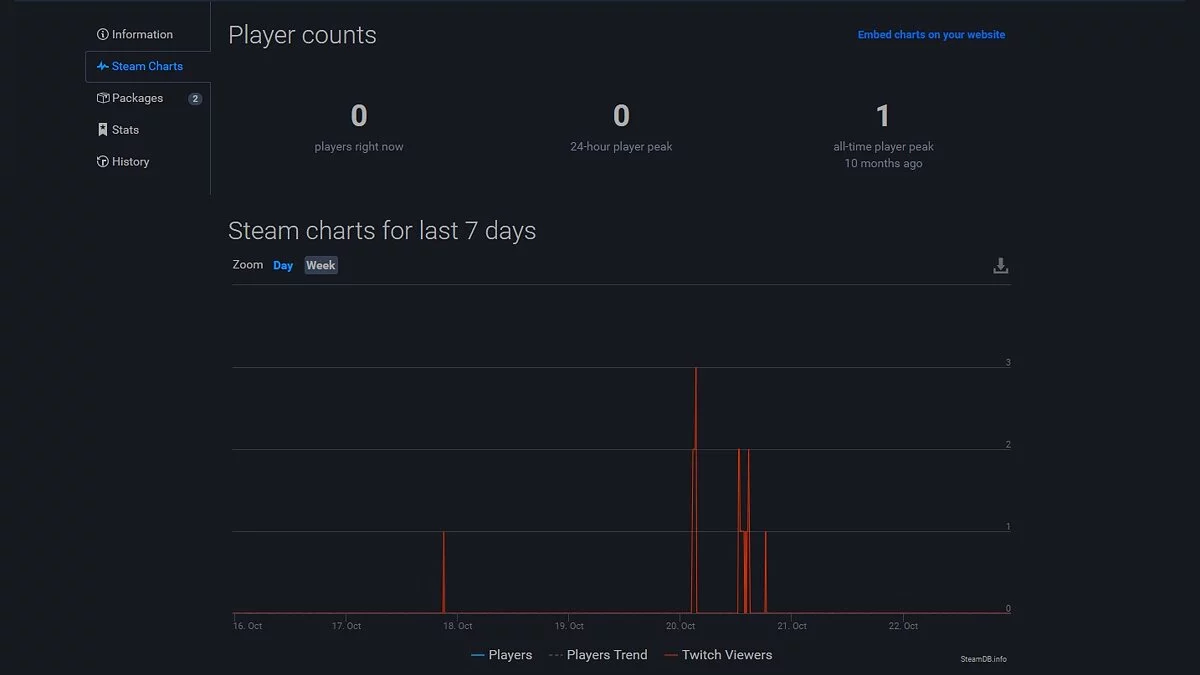Click the 'all-time player peak' value

(883, 116)
